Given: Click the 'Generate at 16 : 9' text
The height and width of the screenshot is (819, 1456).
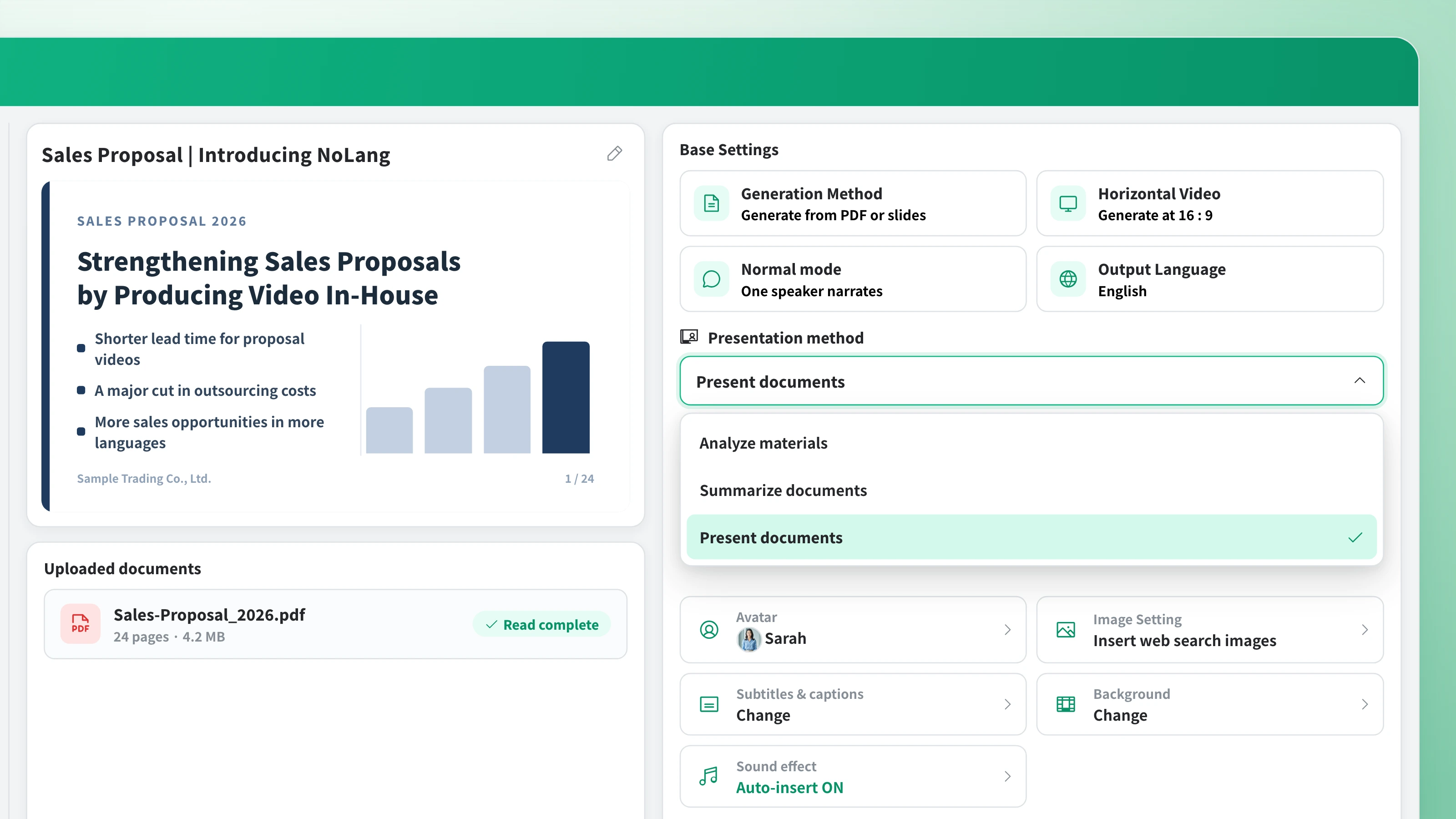Looking at the screenshot, I should (1155, 215).
